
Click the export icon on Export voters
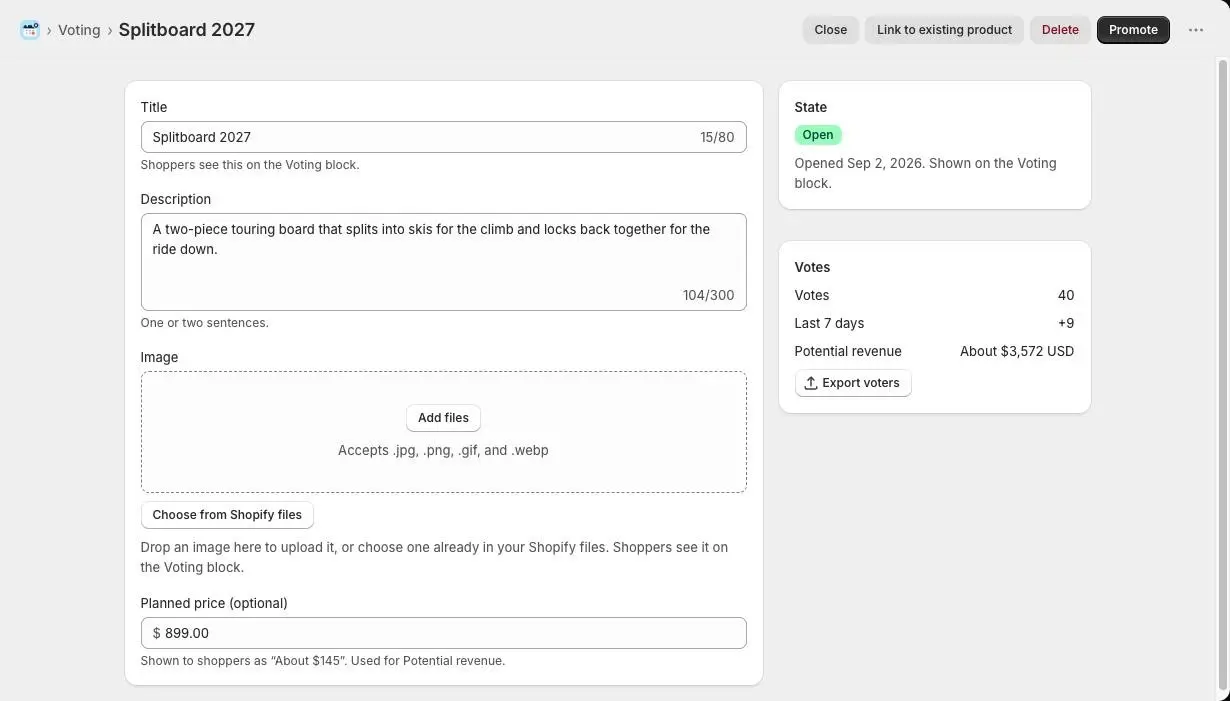(811, 383)
